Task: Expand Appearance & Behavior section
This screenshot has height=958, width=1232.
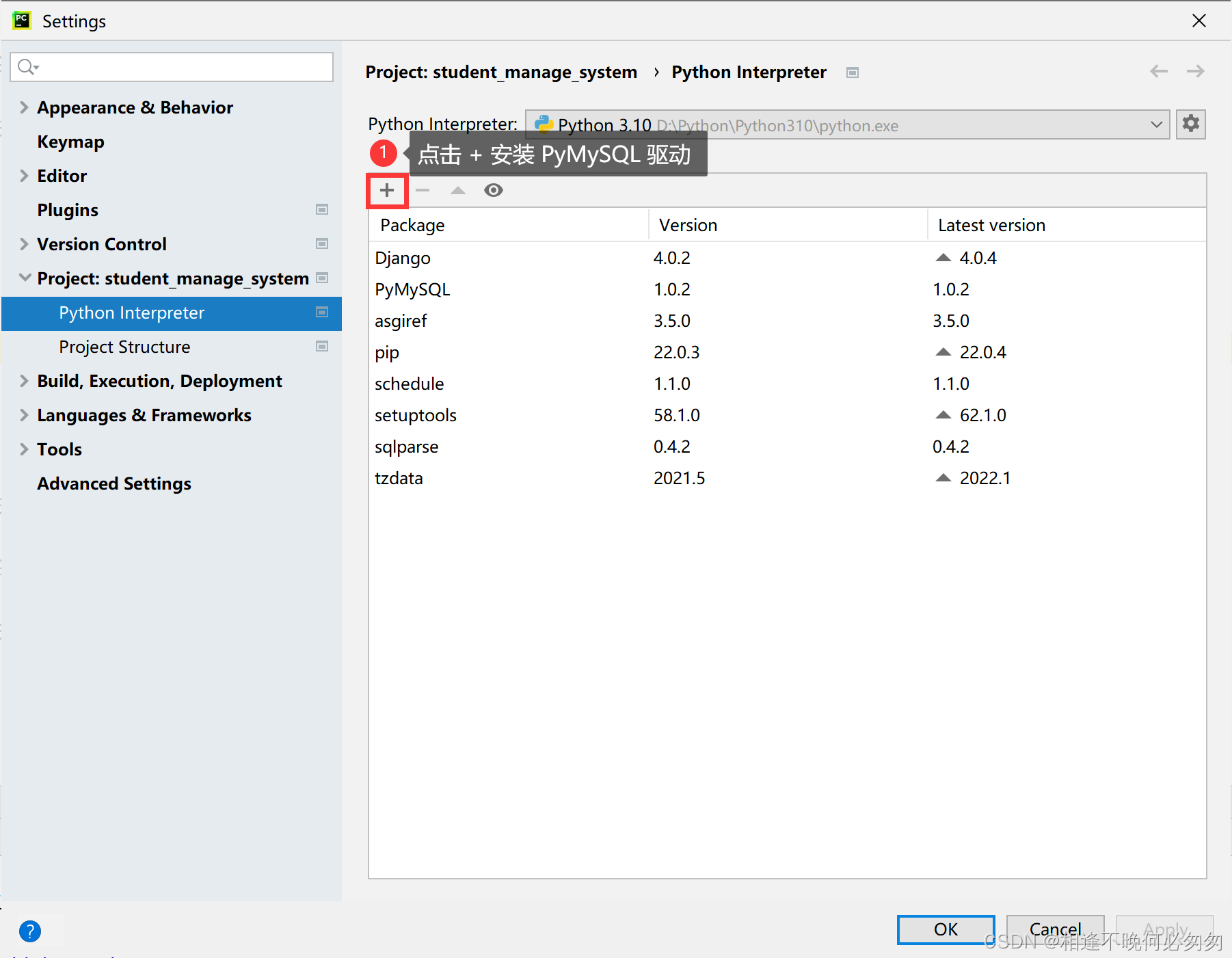Action: [24, 107]
